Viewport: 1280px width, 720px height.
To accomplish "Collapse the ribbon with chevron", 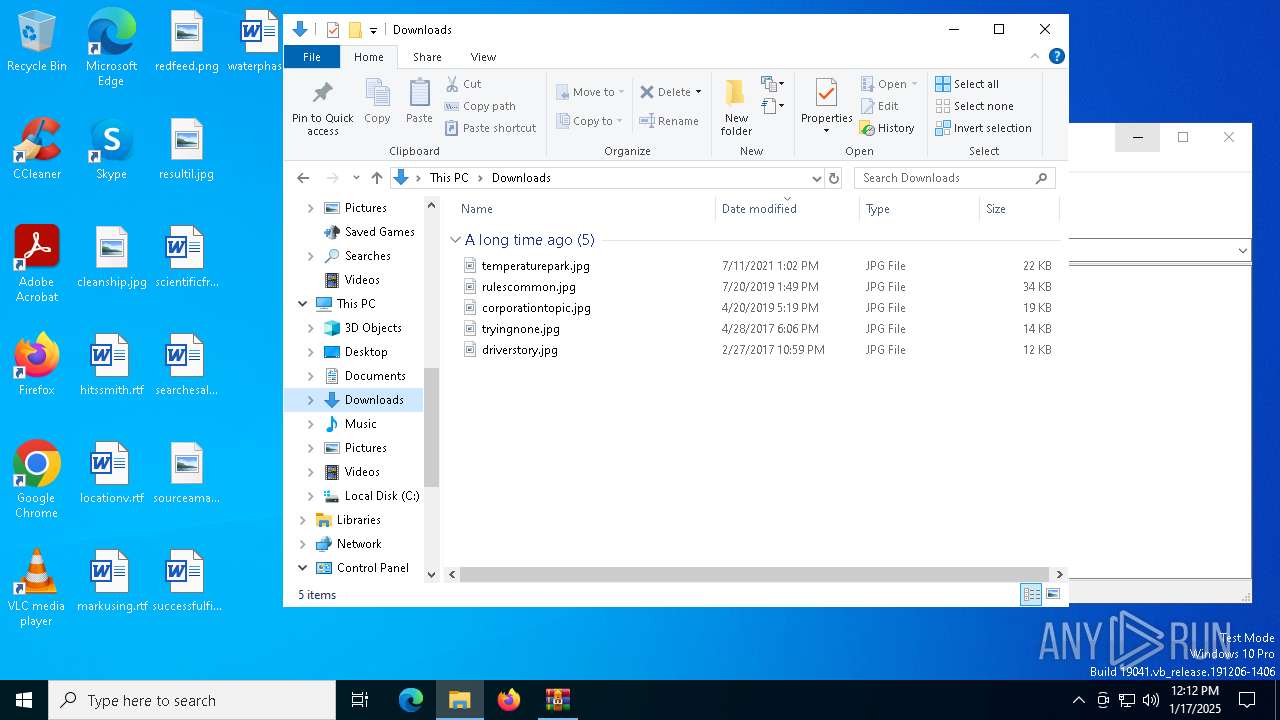I will [x=1035, y=57].
